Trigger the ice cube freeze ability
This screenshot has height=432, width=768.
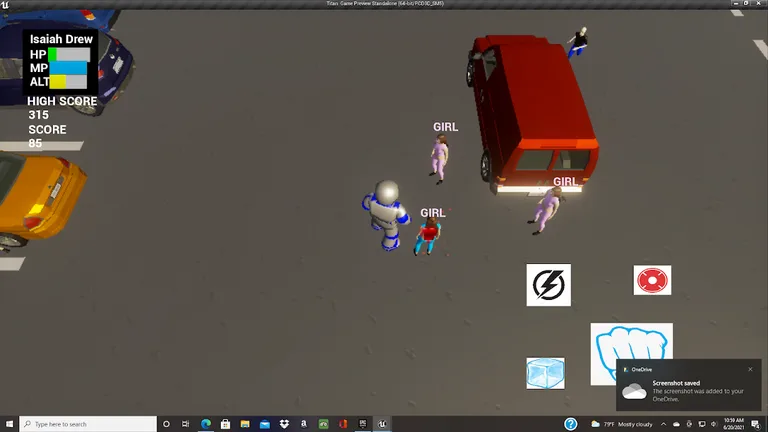tap(545, 373)
